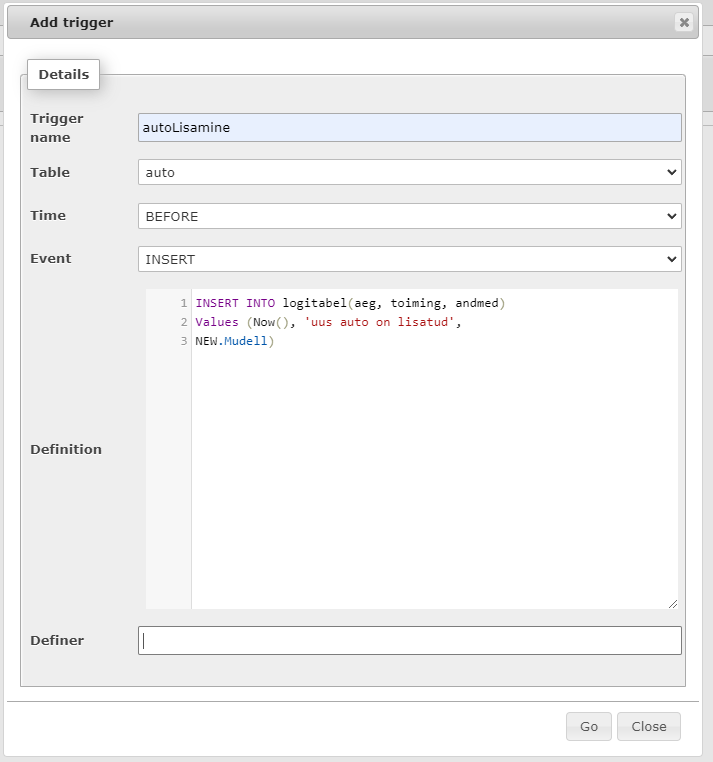Viewport: 713px width, 762px height.
Task: Open the Table dropdown showing auto
Action: point(409,172)
